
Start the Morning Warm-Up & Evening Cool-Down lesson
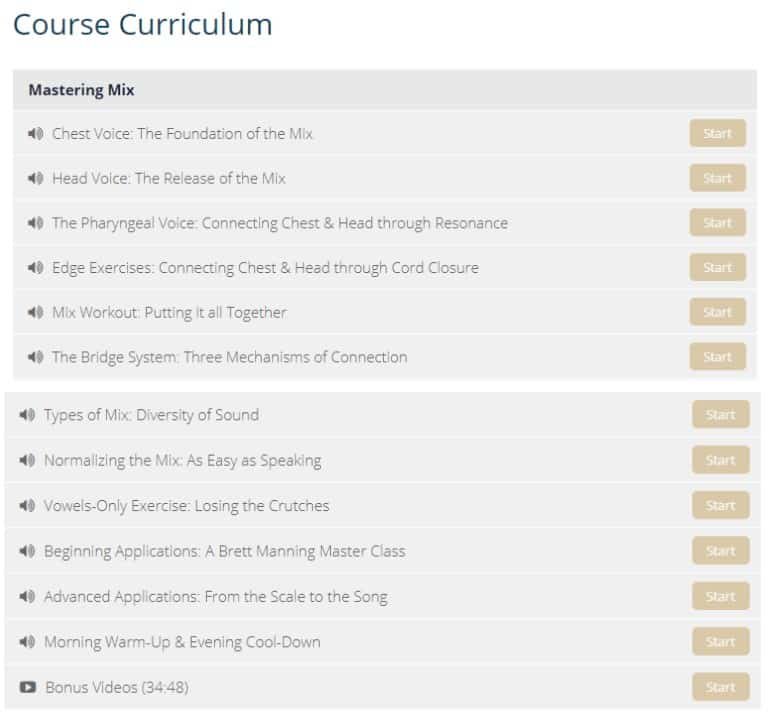pyautogui.click(x=720, y=642)
